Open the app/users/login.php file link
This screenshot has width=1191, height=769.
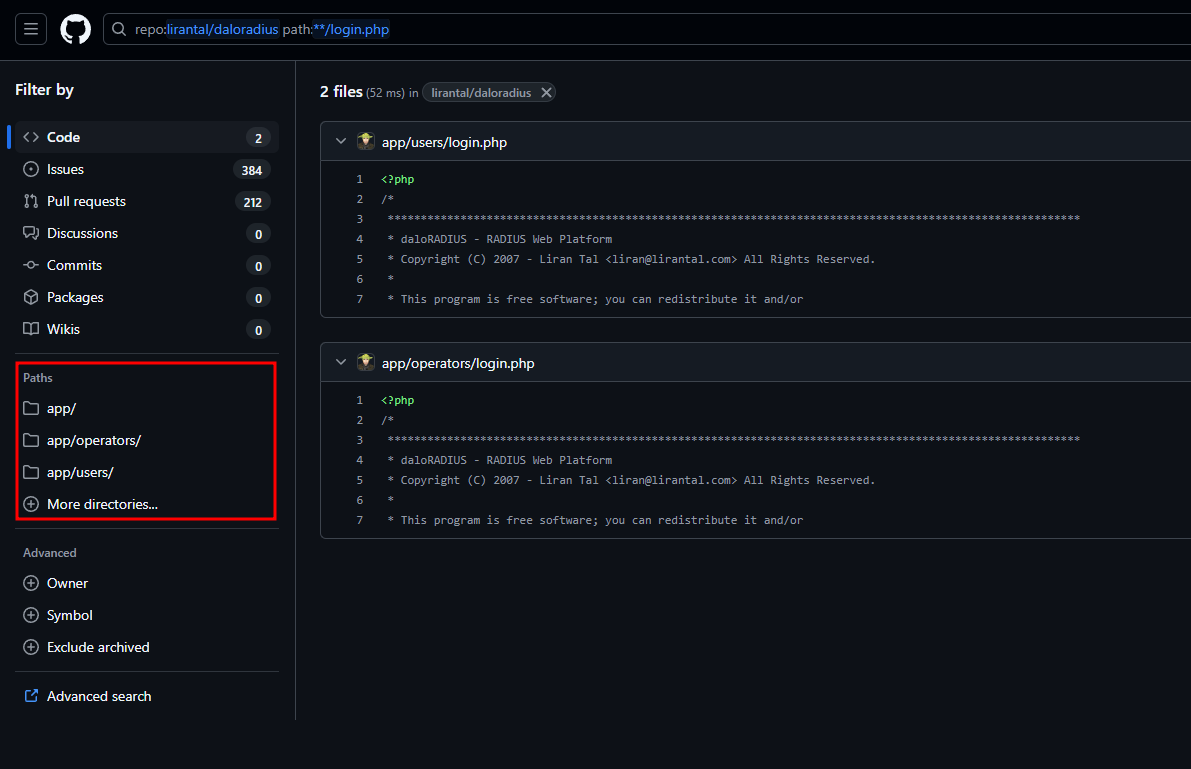click(444, 142)
